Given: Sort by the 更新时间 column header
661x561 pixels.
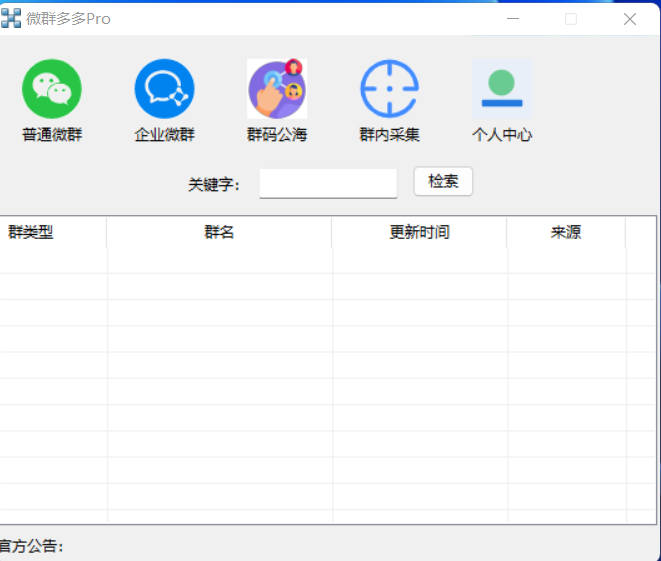Looking at the screenshot, I should 419,232.
